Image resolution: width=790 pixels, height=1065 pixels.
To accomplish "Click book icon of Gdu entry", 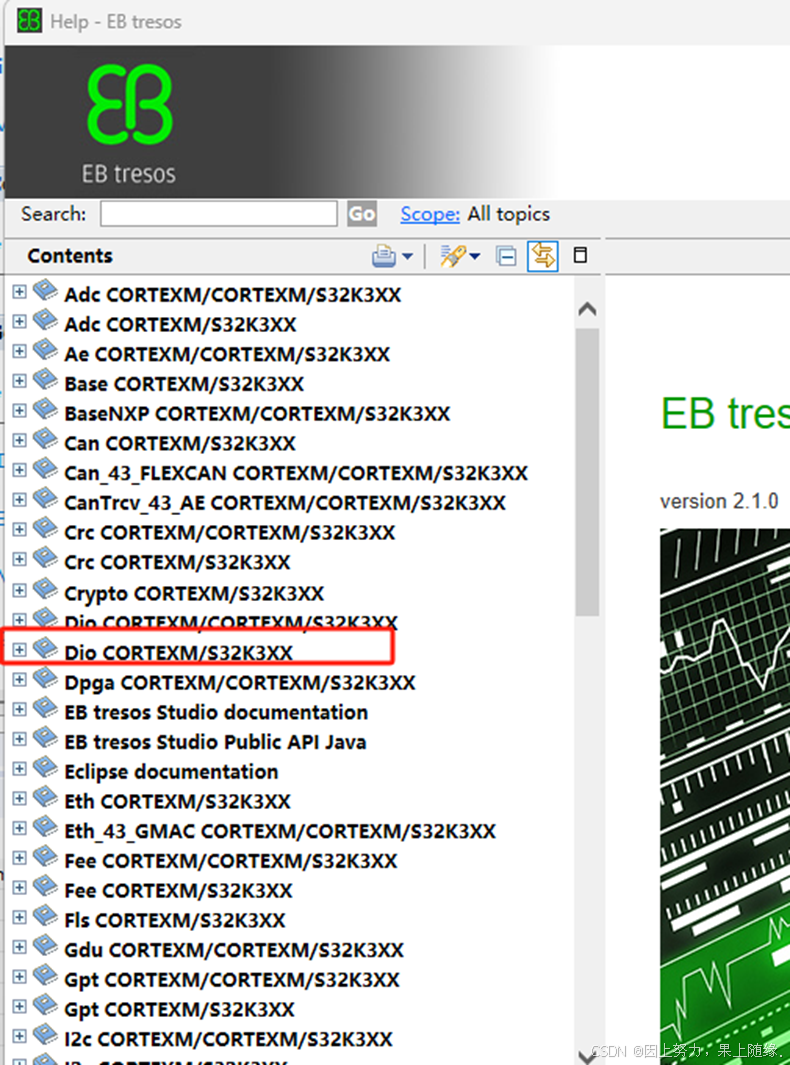I will click(x=46, y=945).
